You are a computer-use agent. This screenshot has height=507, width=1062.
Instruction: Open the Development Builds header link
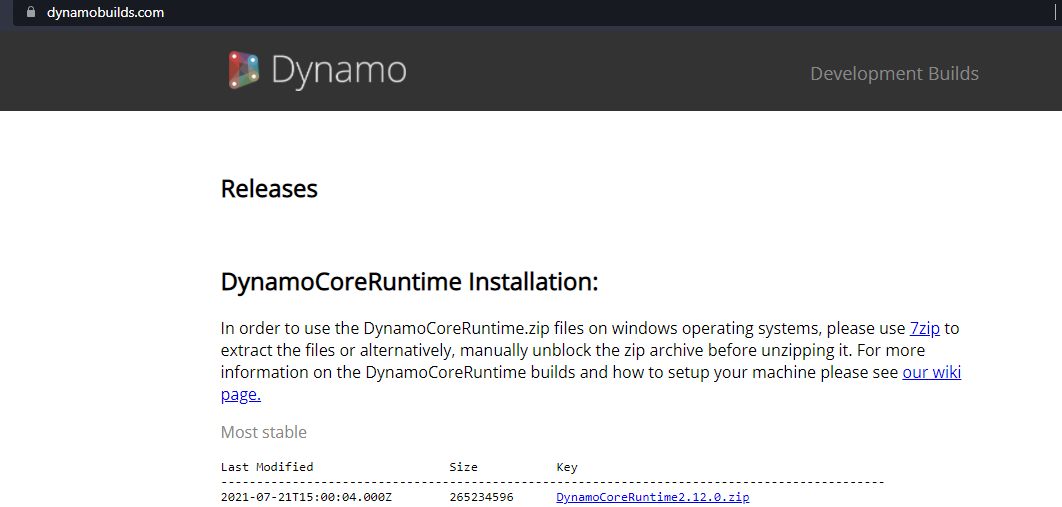pos(894,73)
